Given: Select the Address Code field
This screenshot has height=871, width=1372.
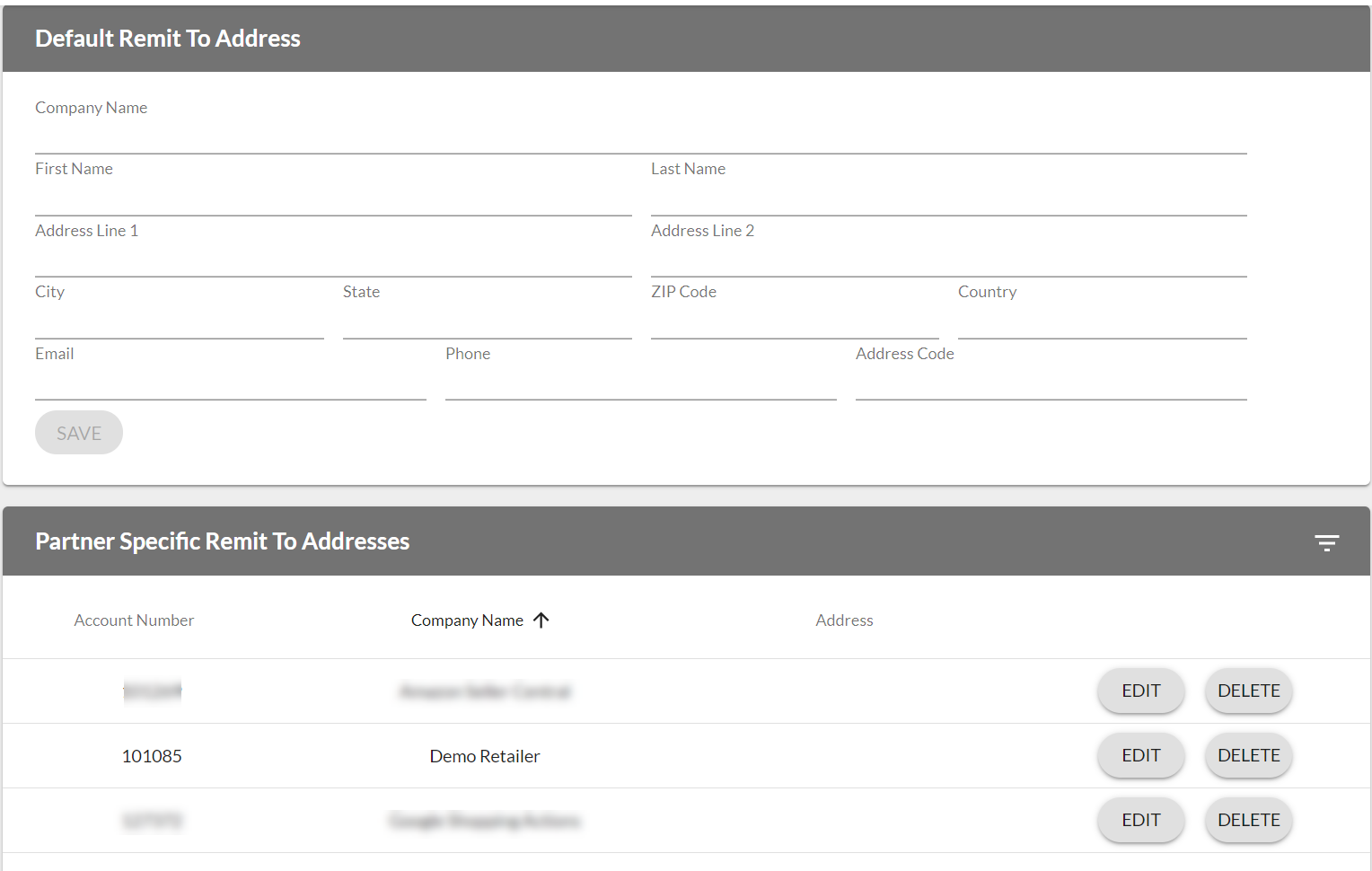Looking at the screenshot, I should (x=1051, y=383).
